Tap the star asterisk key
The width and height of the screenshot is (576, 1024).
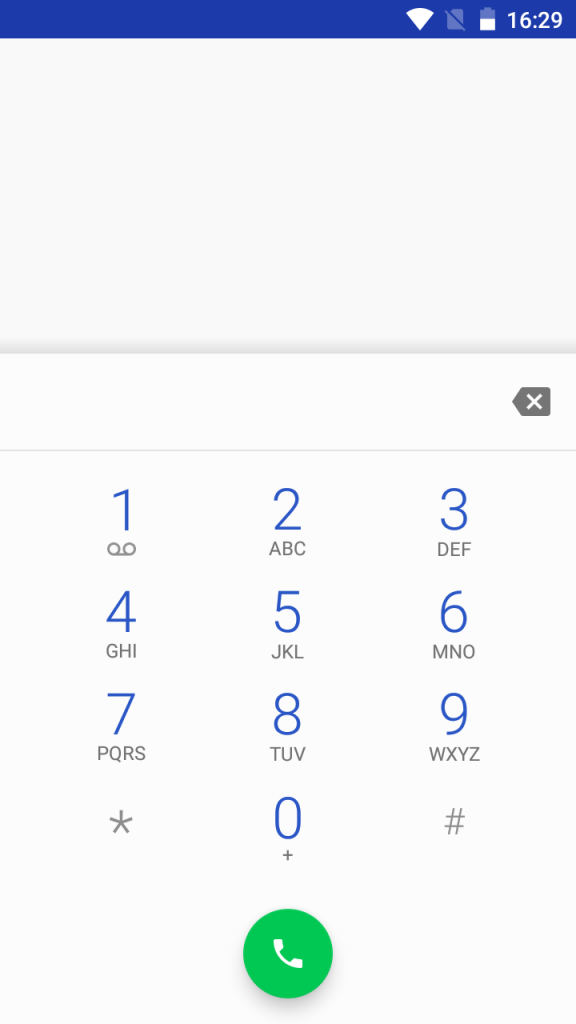(x=121, y=824)
